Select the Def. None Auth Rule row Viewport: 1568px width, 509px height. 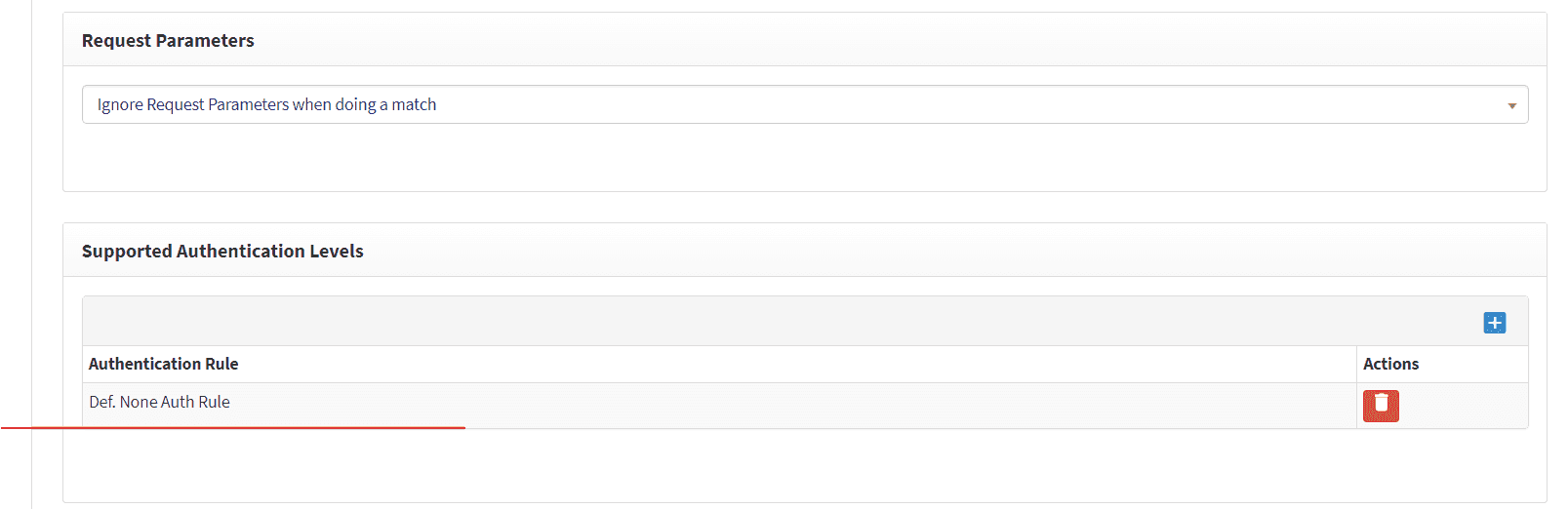coord(160,402)
